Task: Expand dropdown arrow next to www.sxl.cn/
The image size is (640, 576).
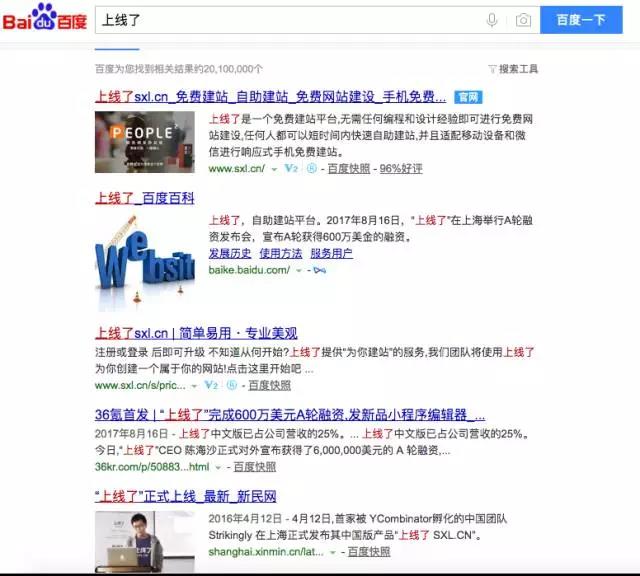Action: pos(274,169)
